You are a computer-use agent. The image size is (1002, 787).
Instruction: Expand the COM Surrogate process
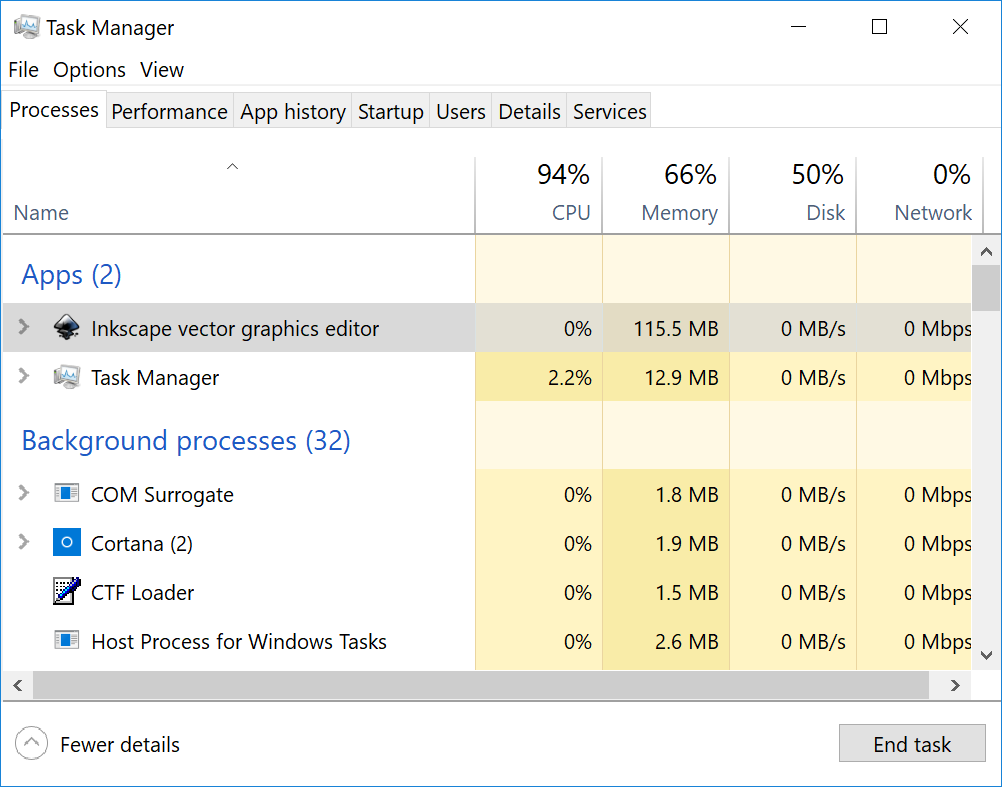pyautogui.click(x=24, y=493)
